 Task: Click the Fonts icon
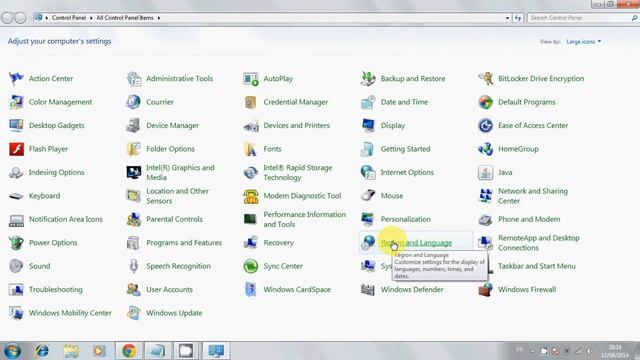(x=251, y=149)
